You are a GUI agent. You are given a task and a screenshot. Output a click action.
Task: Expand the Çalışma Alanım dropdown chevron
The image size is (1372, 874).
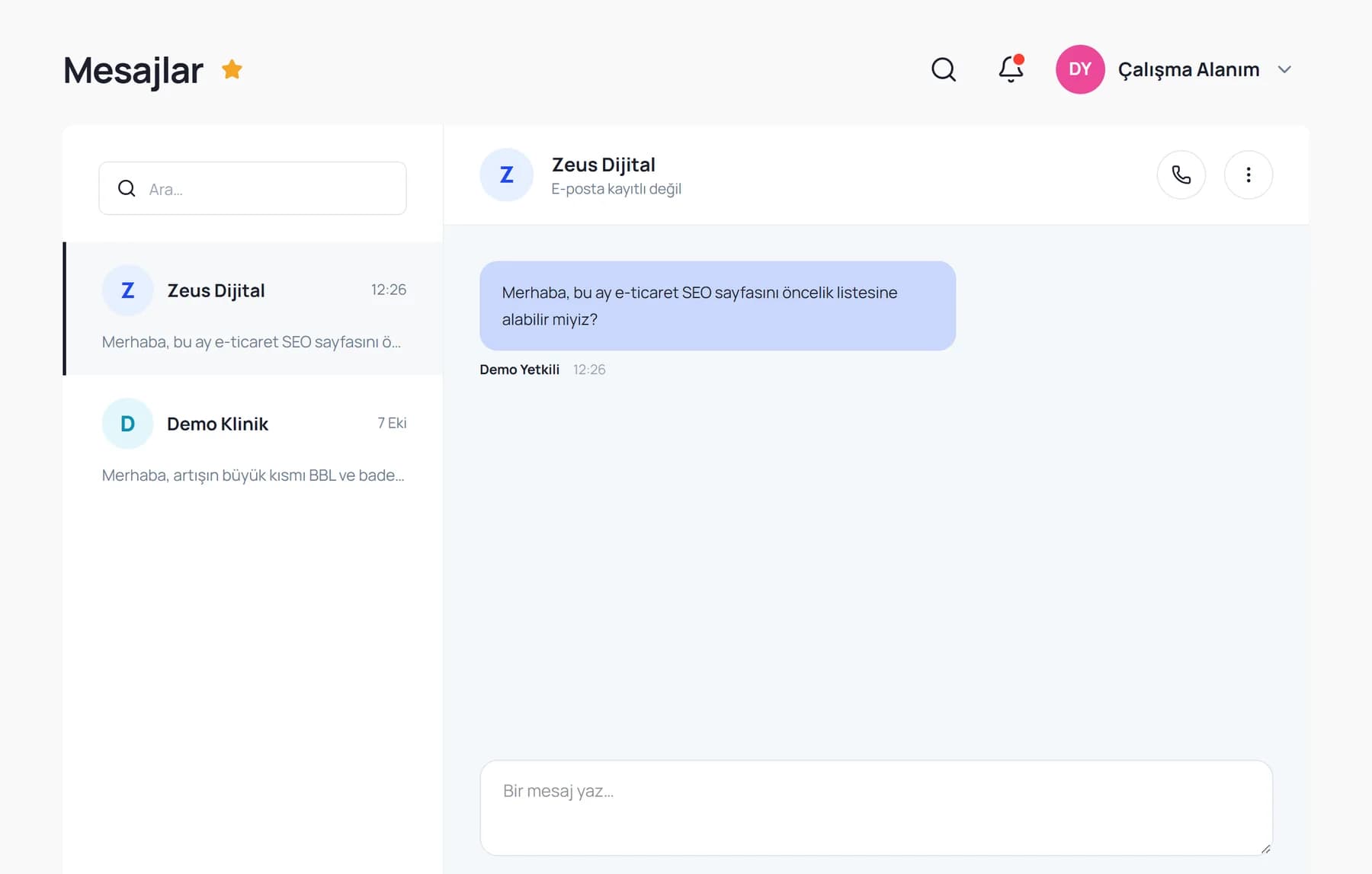pos(1284,69)
